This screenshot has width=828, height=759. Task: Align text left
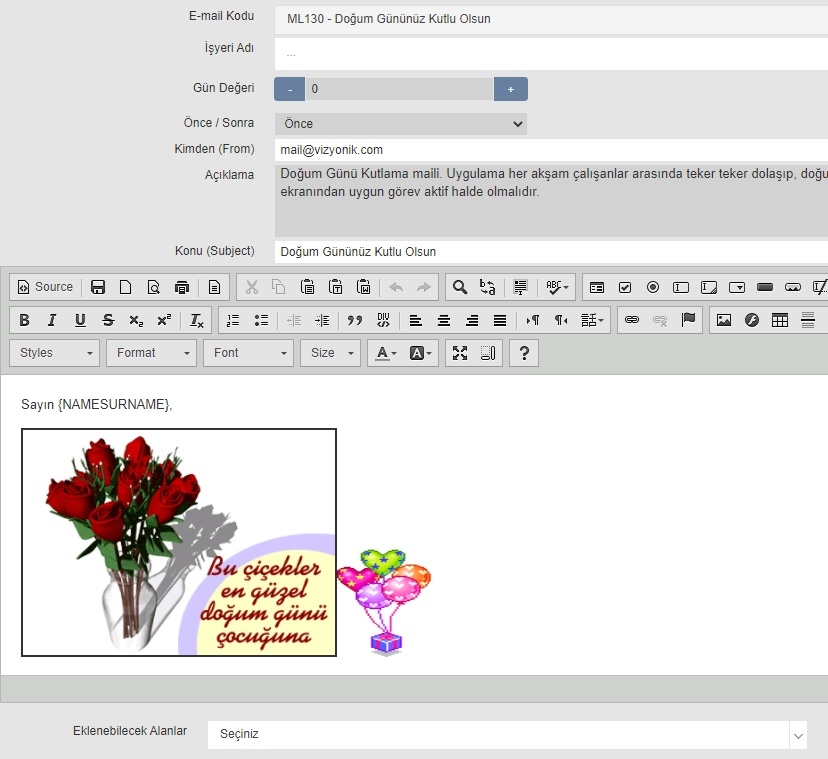click(416, 320)
